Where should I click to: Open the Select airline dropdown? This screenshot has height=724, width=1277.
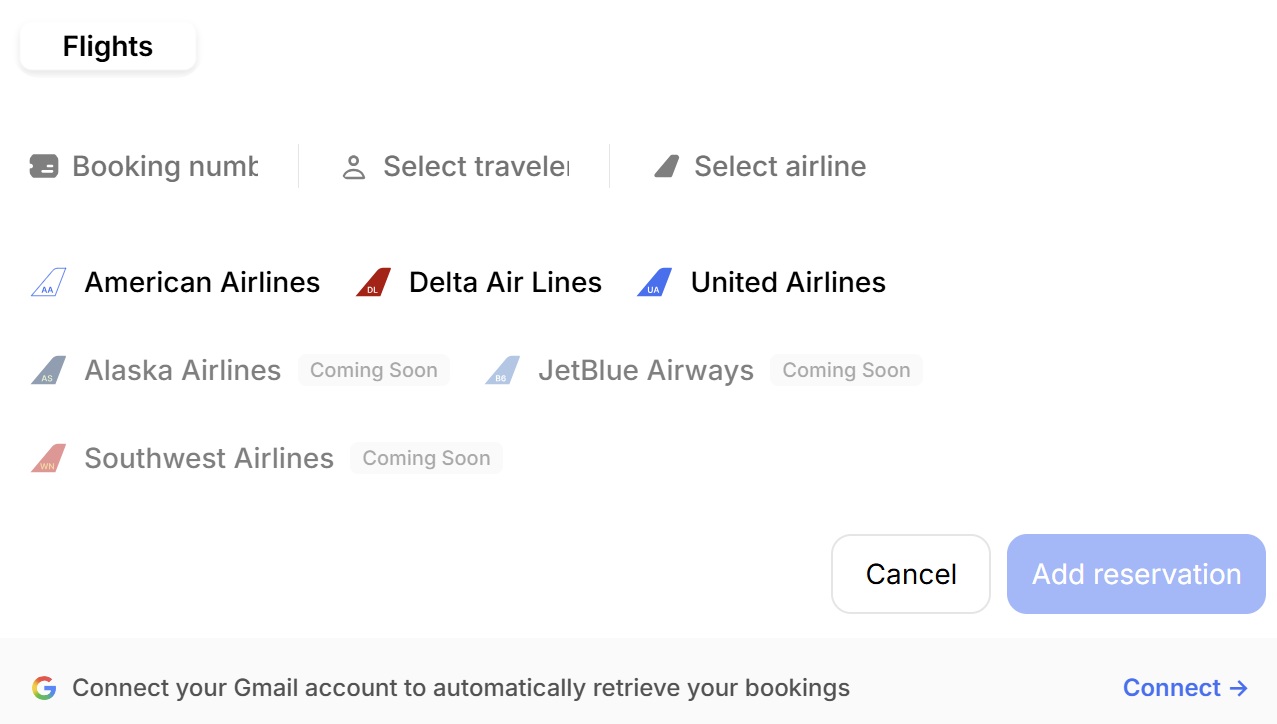click(779, 166)
